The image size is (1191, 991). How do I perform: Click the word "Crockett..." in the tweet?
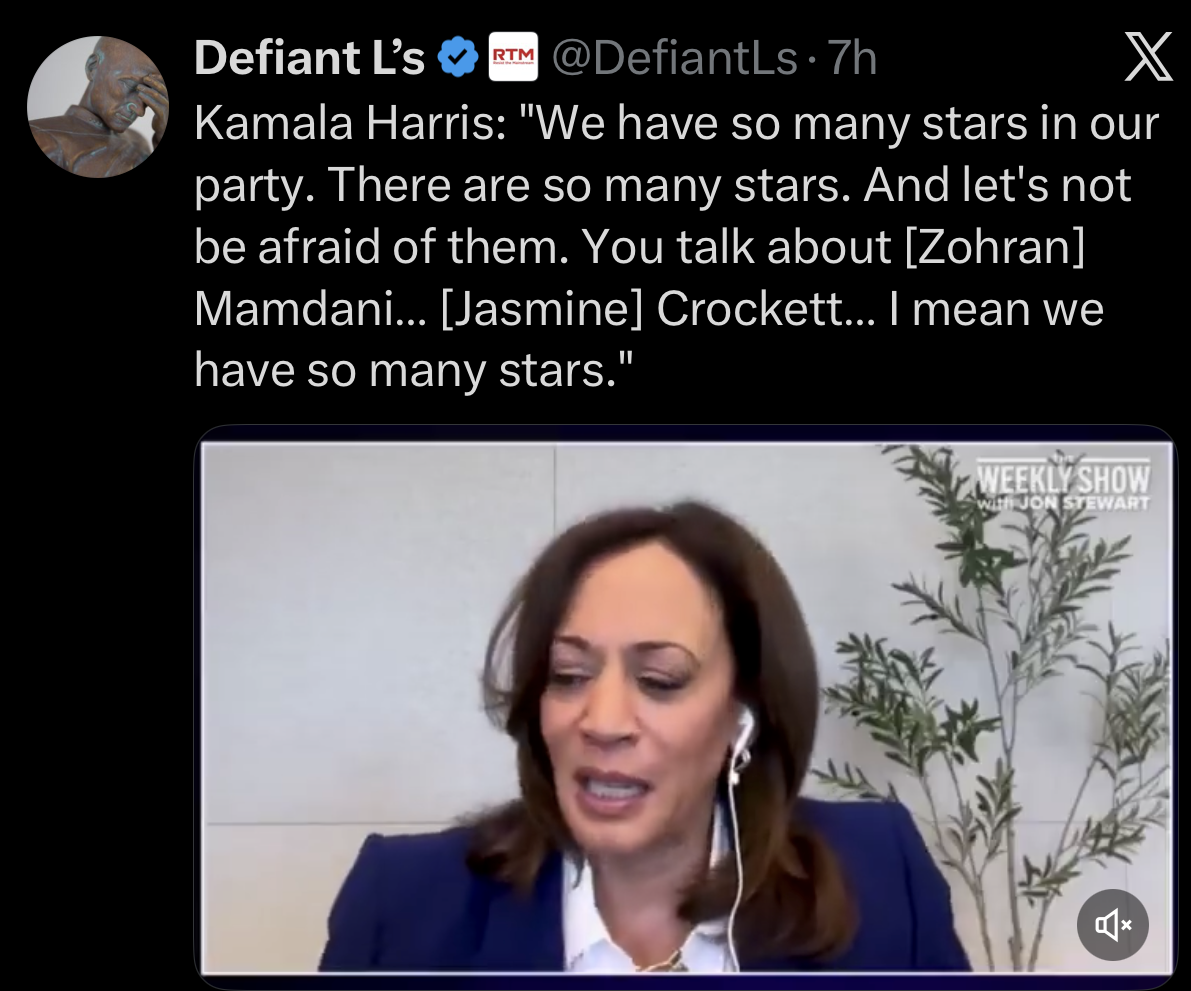point(764,309)
